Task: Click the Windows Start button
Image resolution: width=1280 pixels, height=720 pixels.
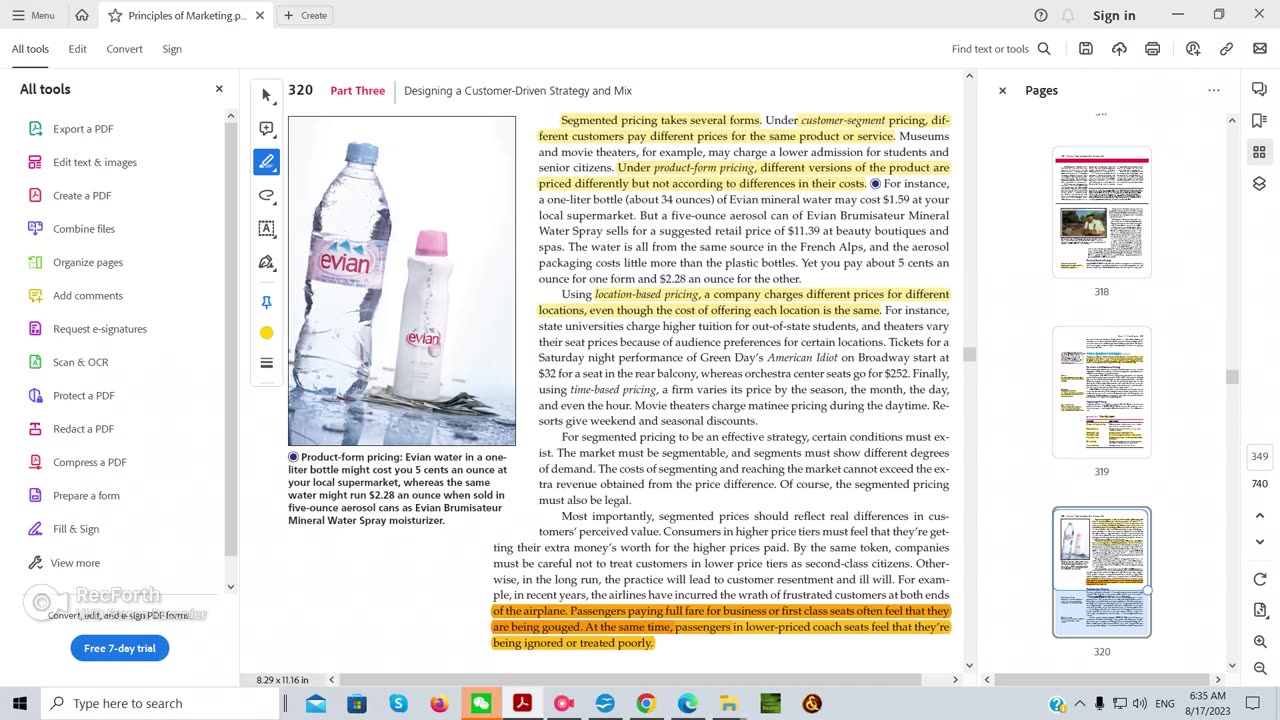Action: click(20, 703)
